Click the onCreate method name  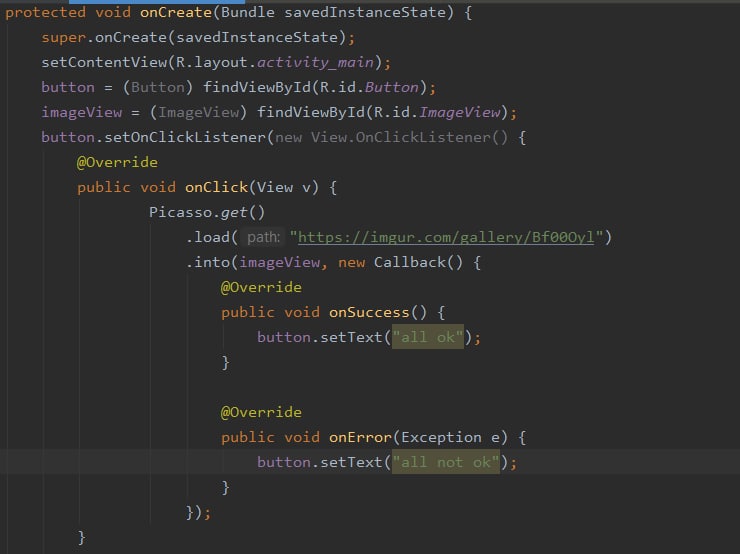176,12
